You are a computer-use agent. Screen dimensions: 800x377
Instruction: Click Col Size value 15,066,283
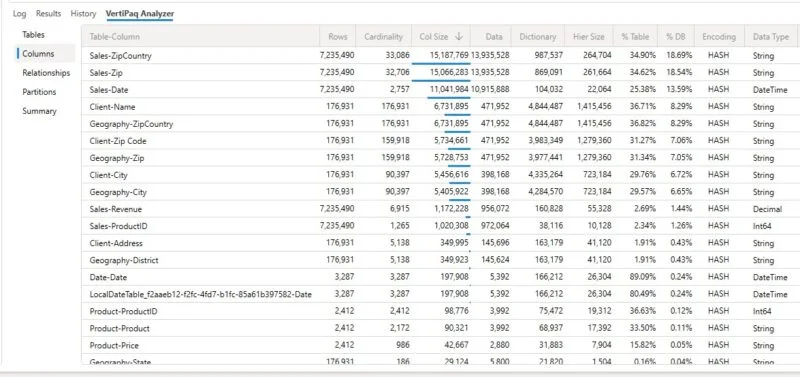pyautogui.click(x=449, y=72)
